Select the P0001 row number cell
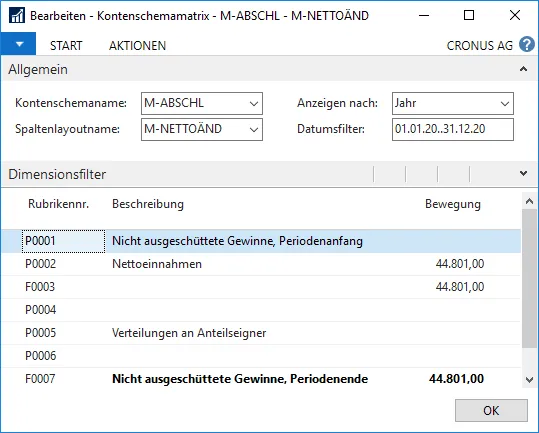This screenshot has width=539, height=433. [64, 241]
